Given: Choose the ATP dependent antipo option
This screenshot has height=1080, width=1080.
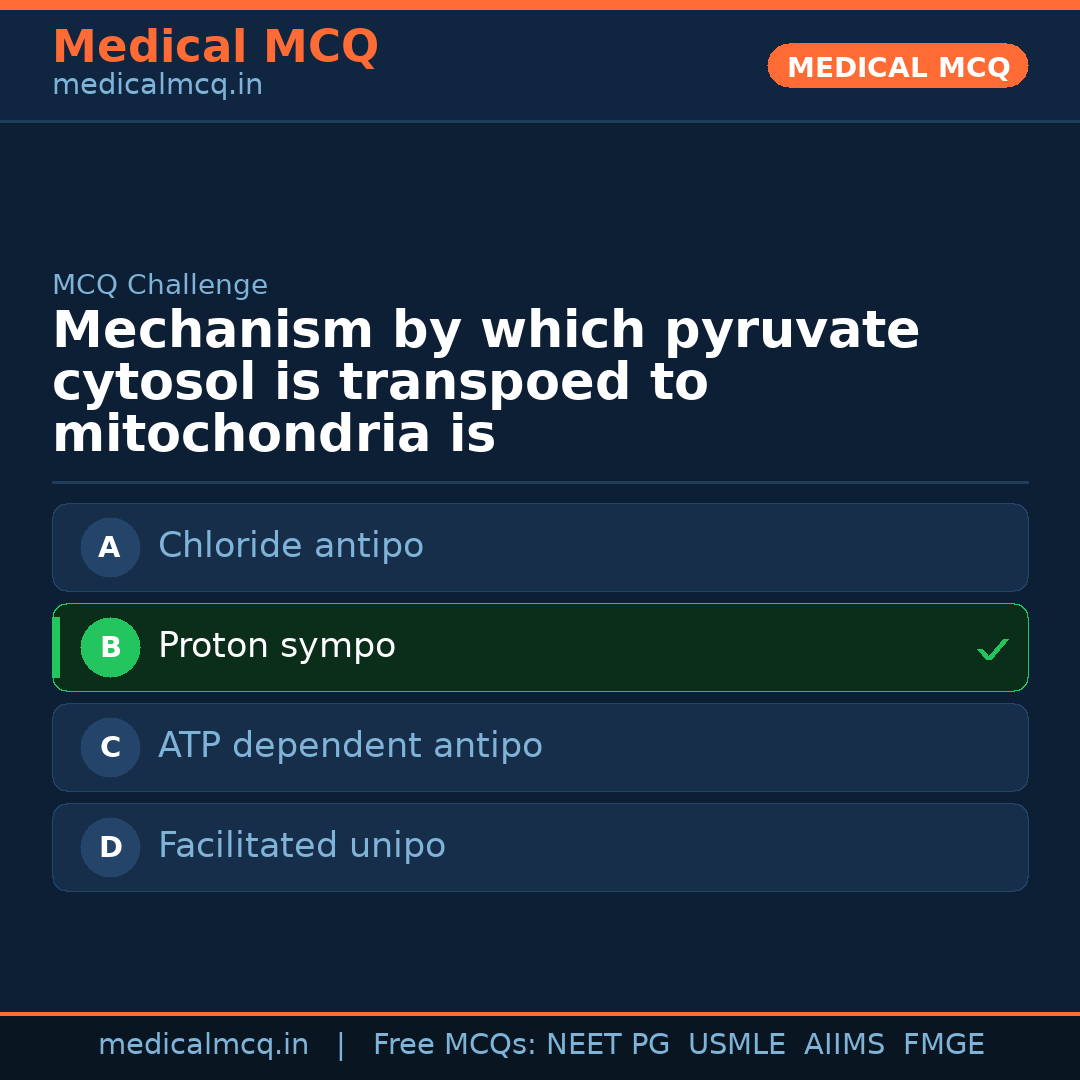Looking at the screenshot, I should [350, 746].
